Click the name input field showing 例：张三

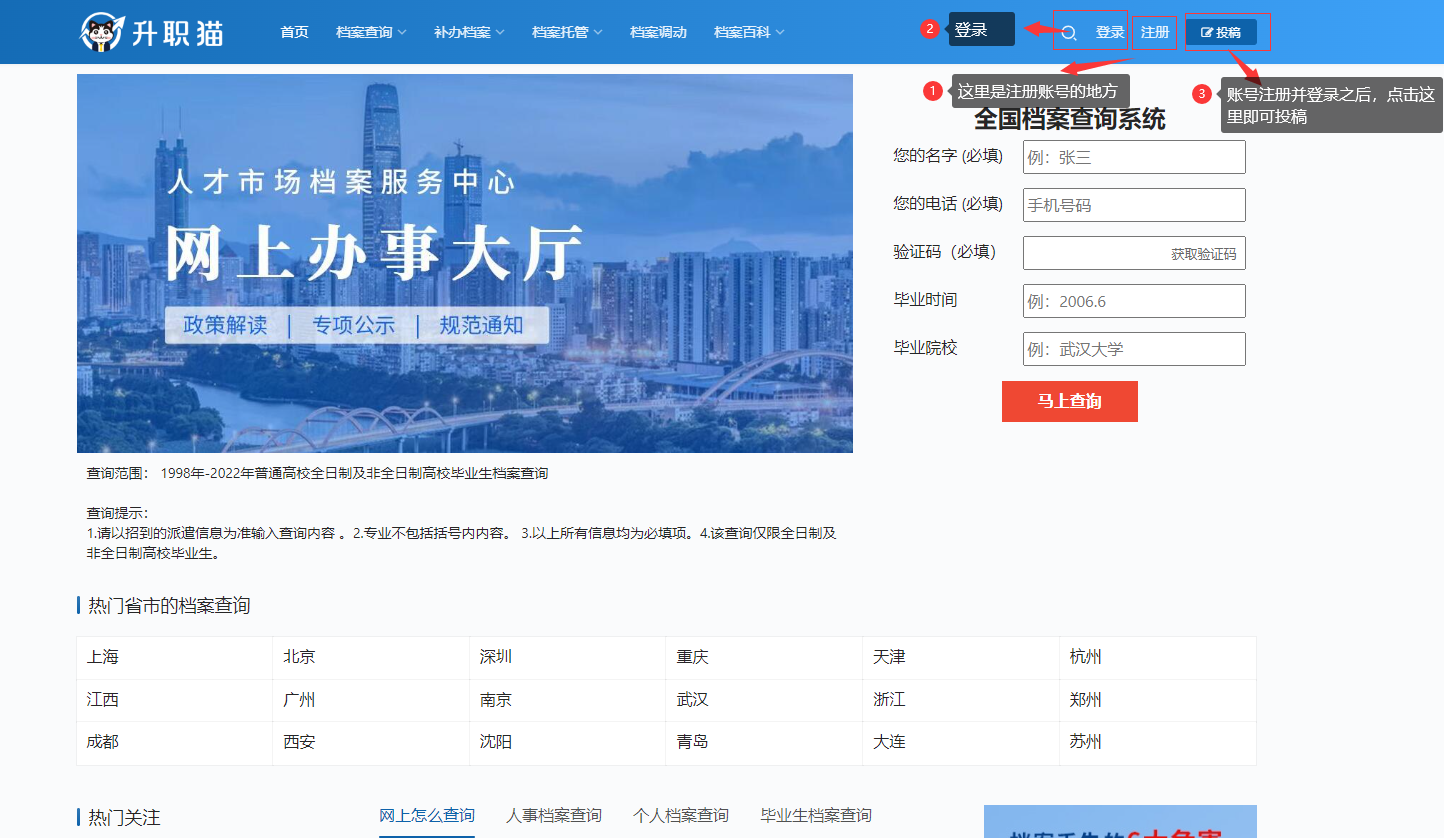pyautogui.click(x=1133, y=157)
